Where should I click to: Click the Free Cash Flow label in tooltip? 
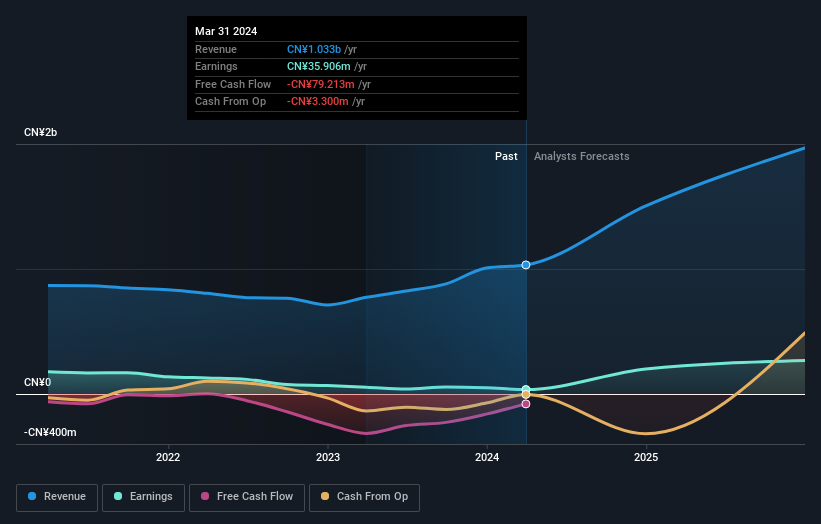233,84
